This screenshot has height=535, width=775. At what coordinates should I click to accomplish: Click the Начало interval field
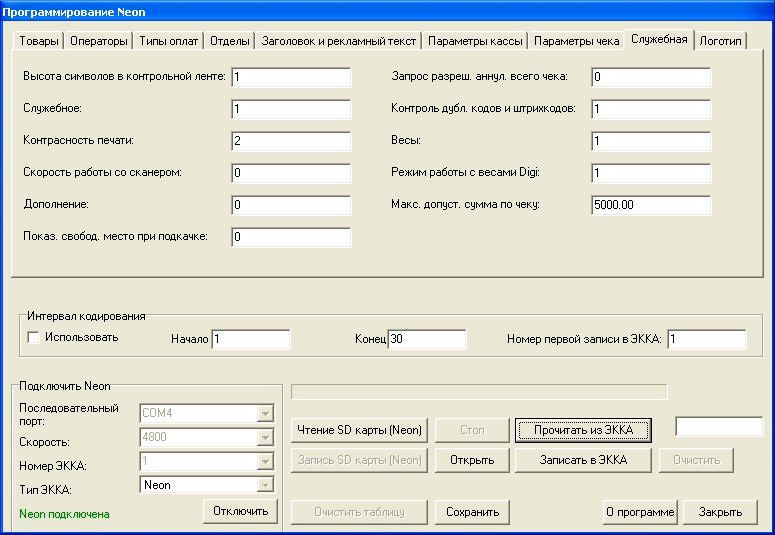tap(251, 340)
